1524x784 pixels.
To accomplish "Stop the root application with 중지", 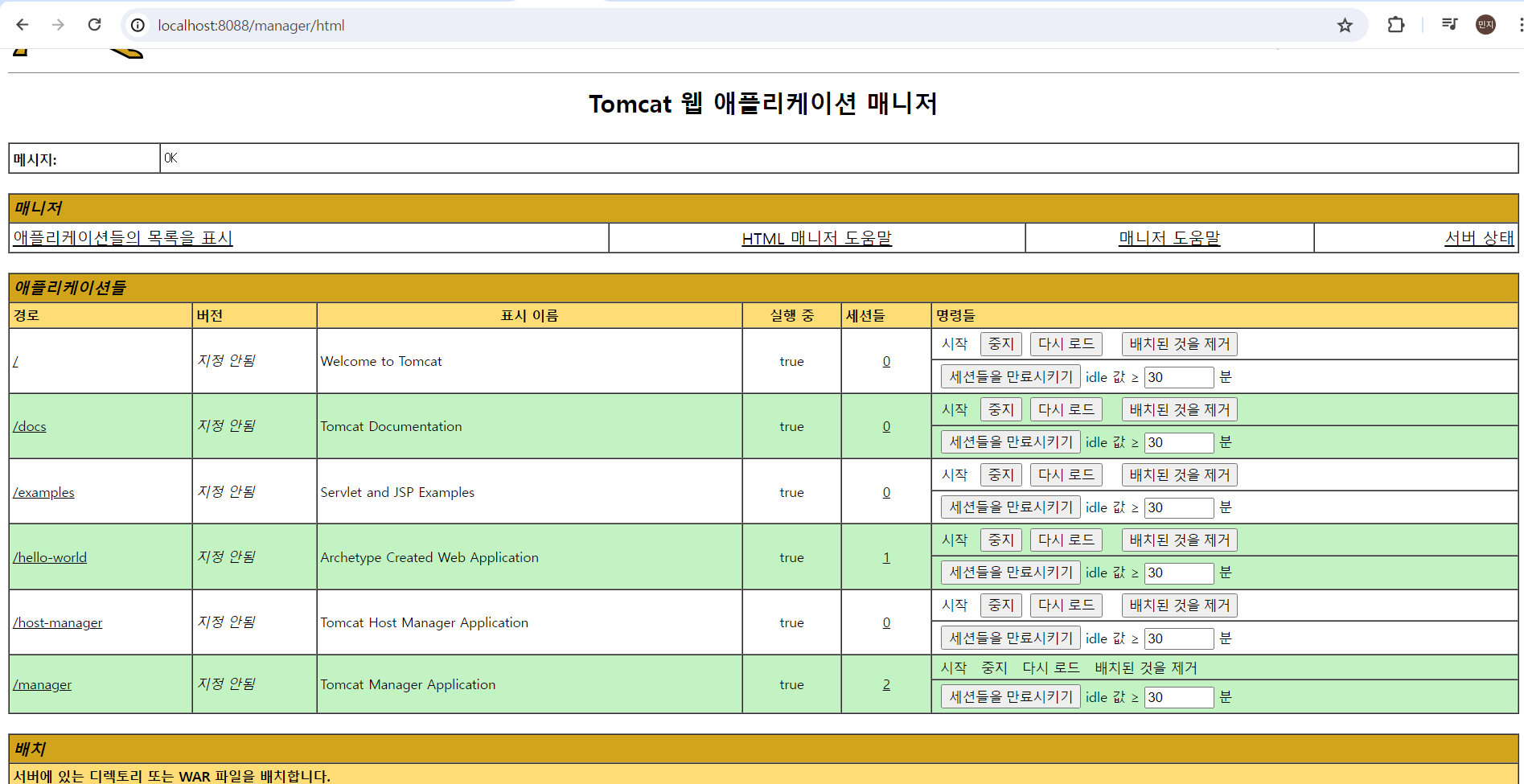I will tap(1001, 344).
